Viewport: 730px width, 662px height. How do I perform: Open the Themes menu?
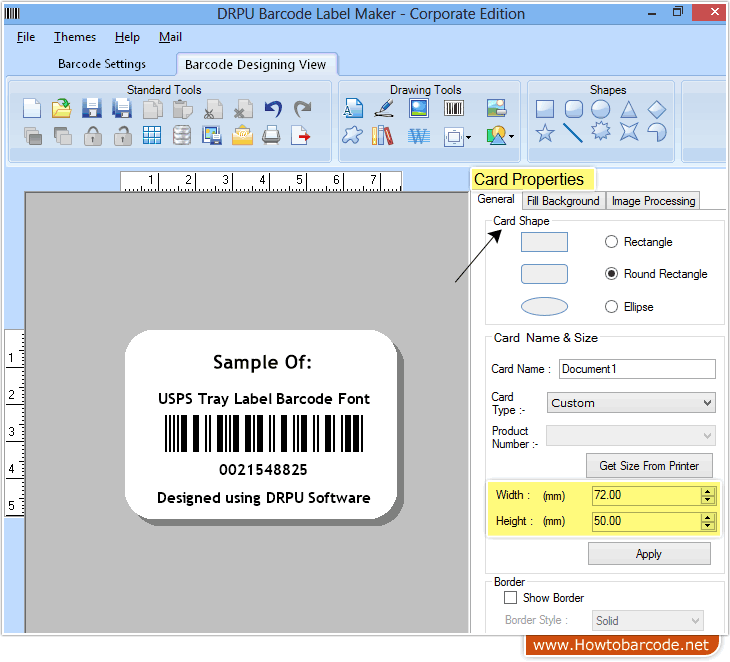click(x=75, y=37)
